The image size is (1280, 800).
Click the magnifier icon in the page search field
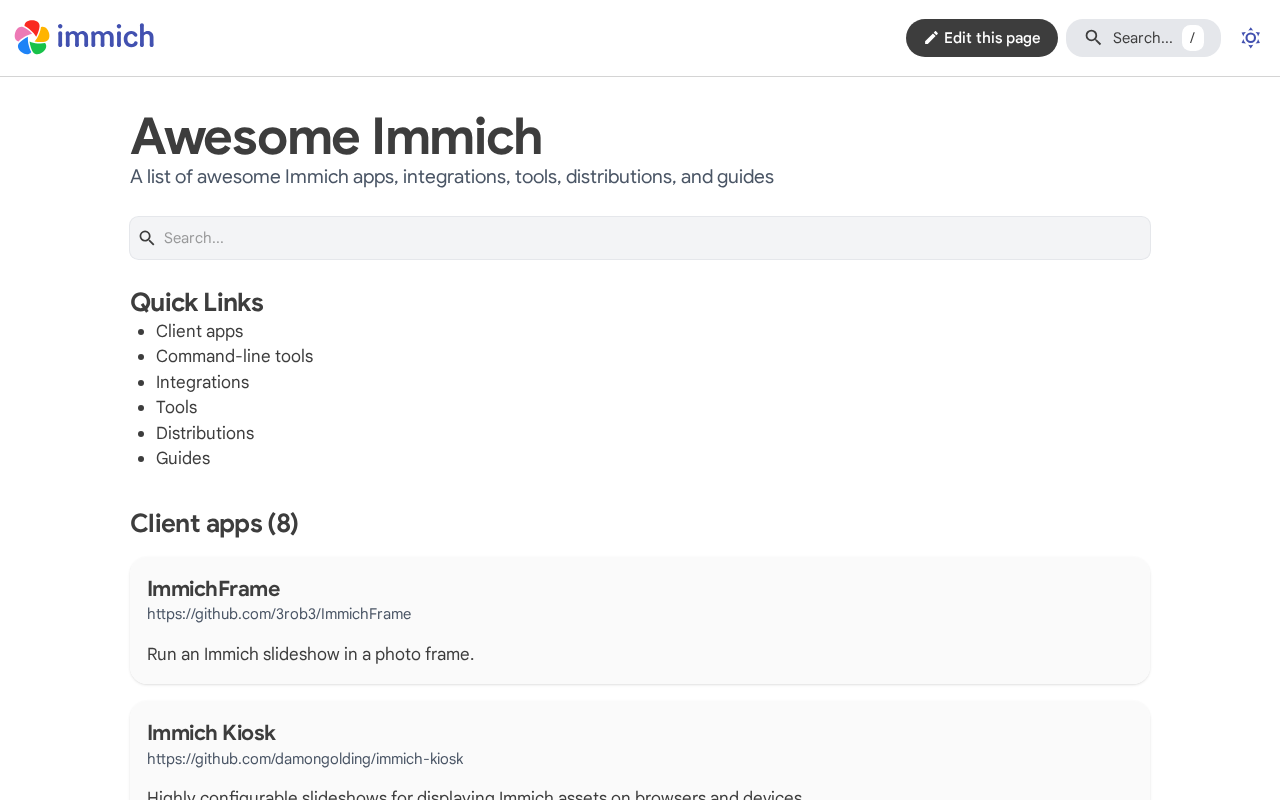(x=147, y=238)
